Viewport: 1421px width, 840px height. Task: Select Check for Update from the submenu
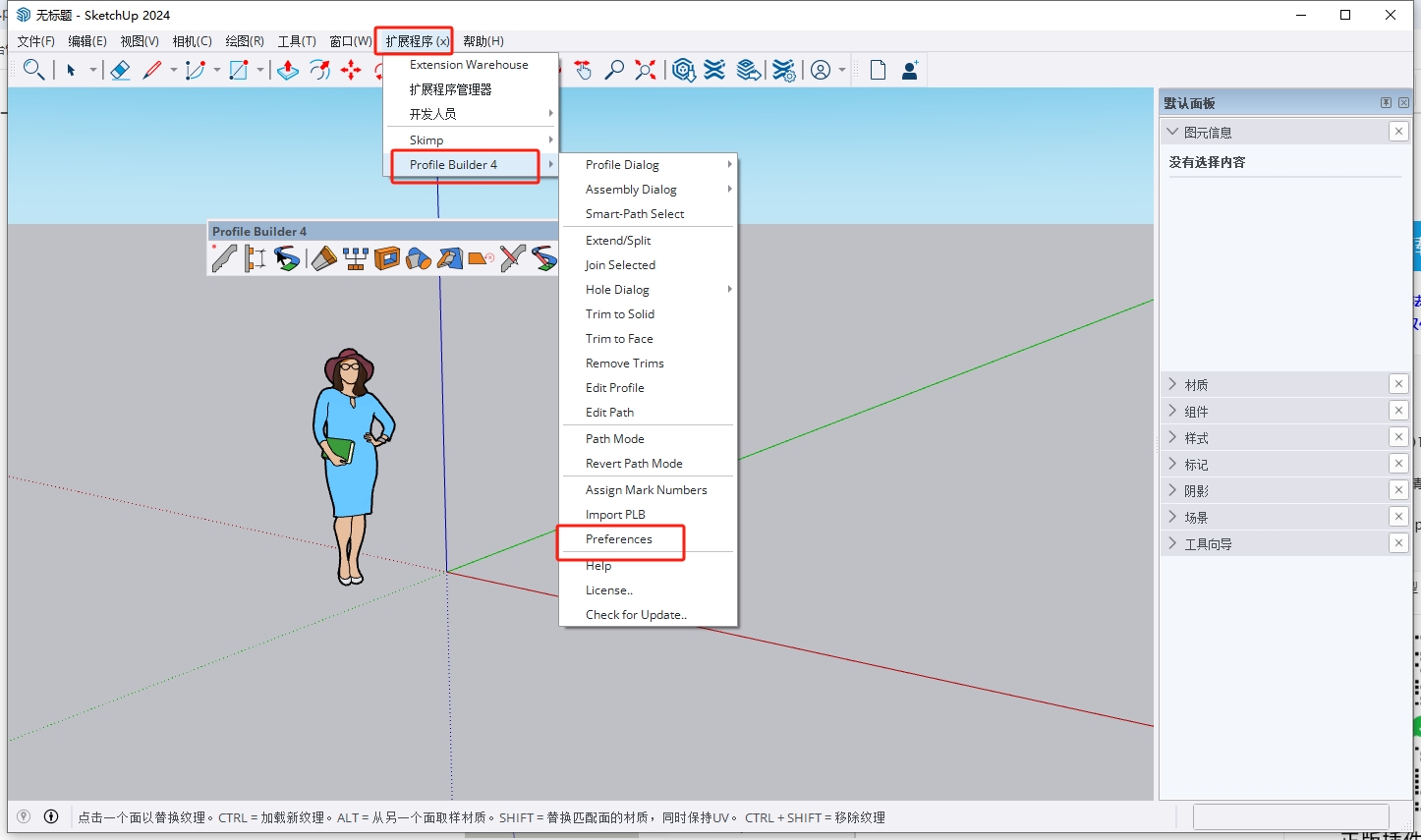point(635,614)
